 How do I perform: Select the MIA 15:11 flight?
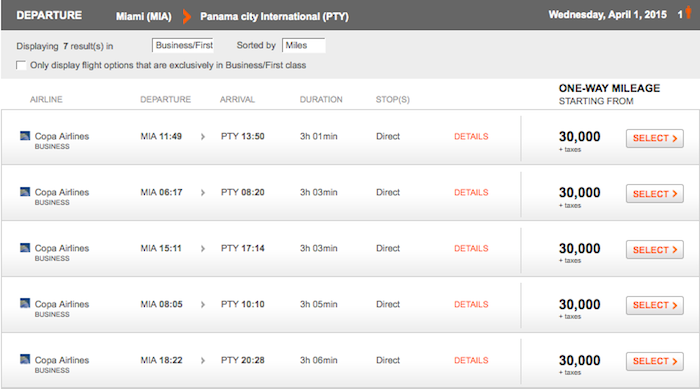(654, 250)
